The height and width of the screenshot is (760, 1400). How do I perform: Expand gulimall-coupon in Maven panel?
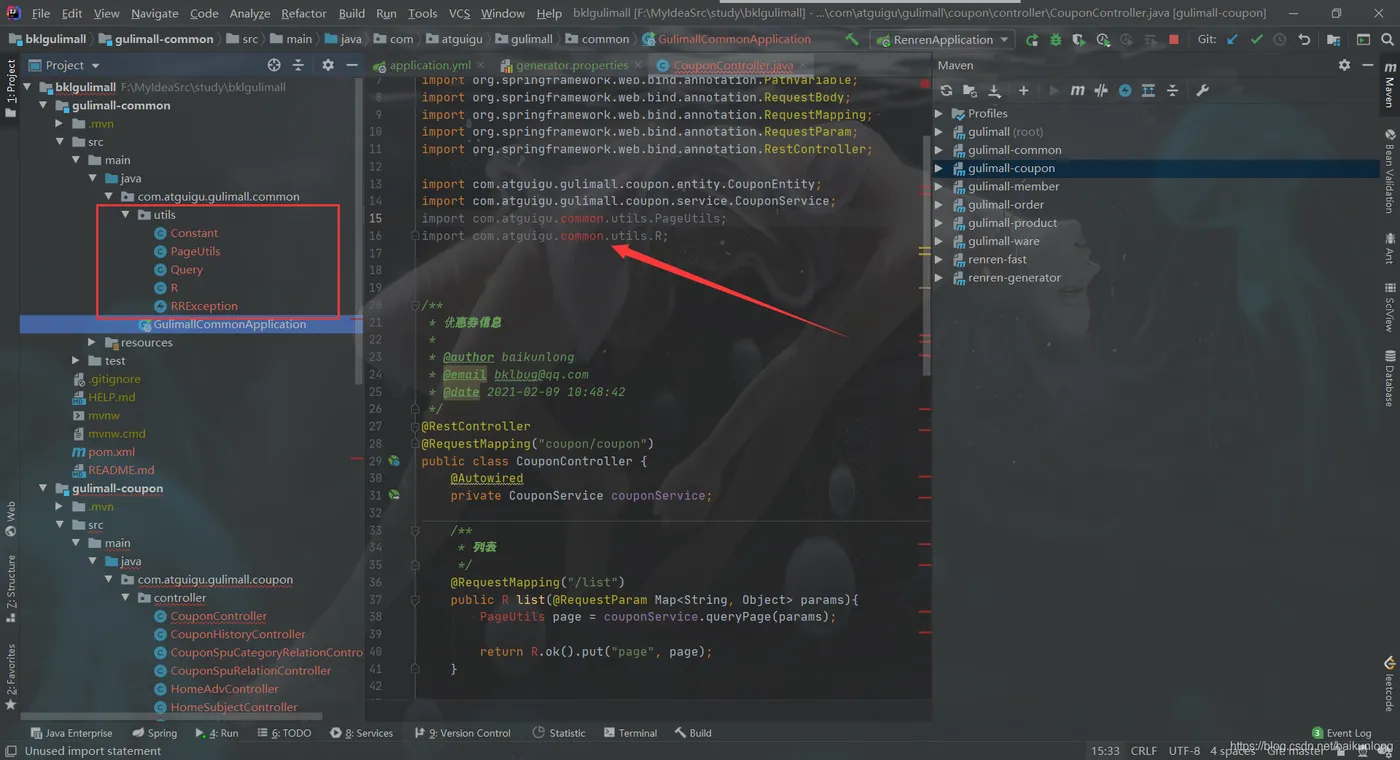(939, 168)
